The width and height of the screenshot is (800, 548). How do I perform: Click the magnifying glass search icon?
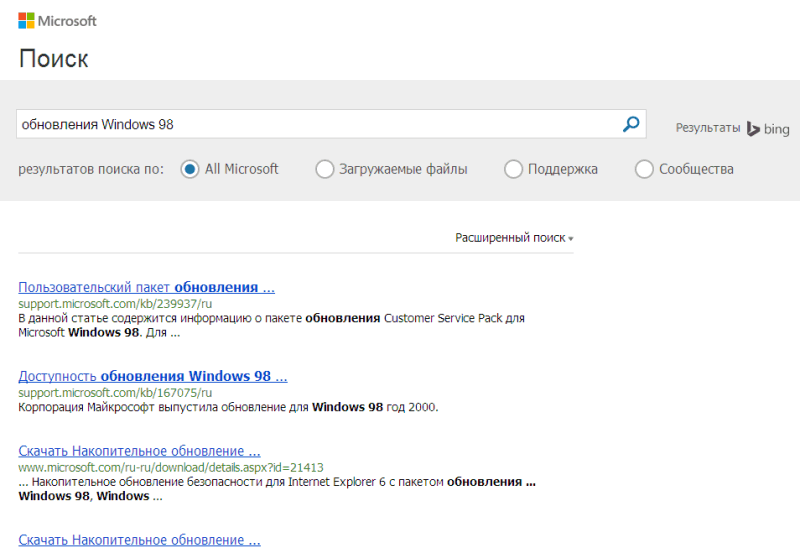click(631, 124)
